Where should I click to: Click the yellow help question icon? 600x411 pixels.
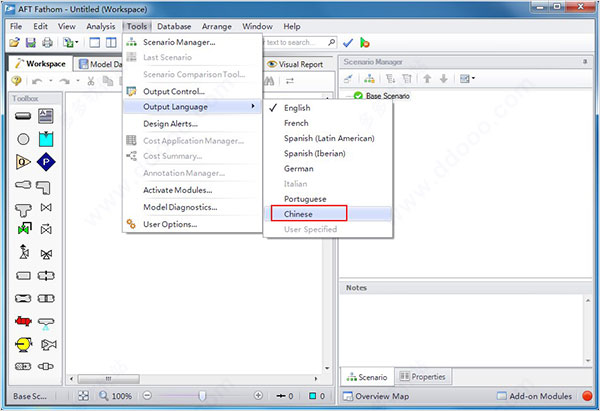tap(16, 81)
